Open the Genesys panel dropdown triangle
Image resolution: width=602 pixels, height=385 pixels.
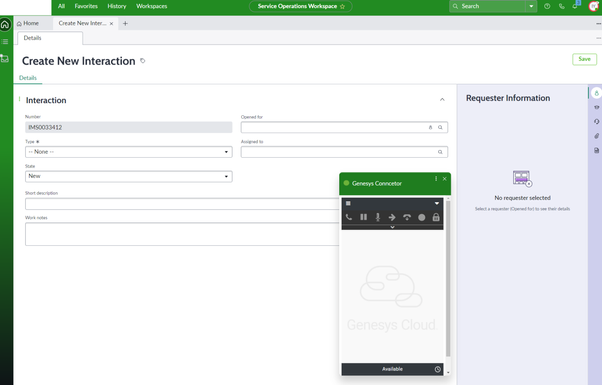[x=437, y=203]
